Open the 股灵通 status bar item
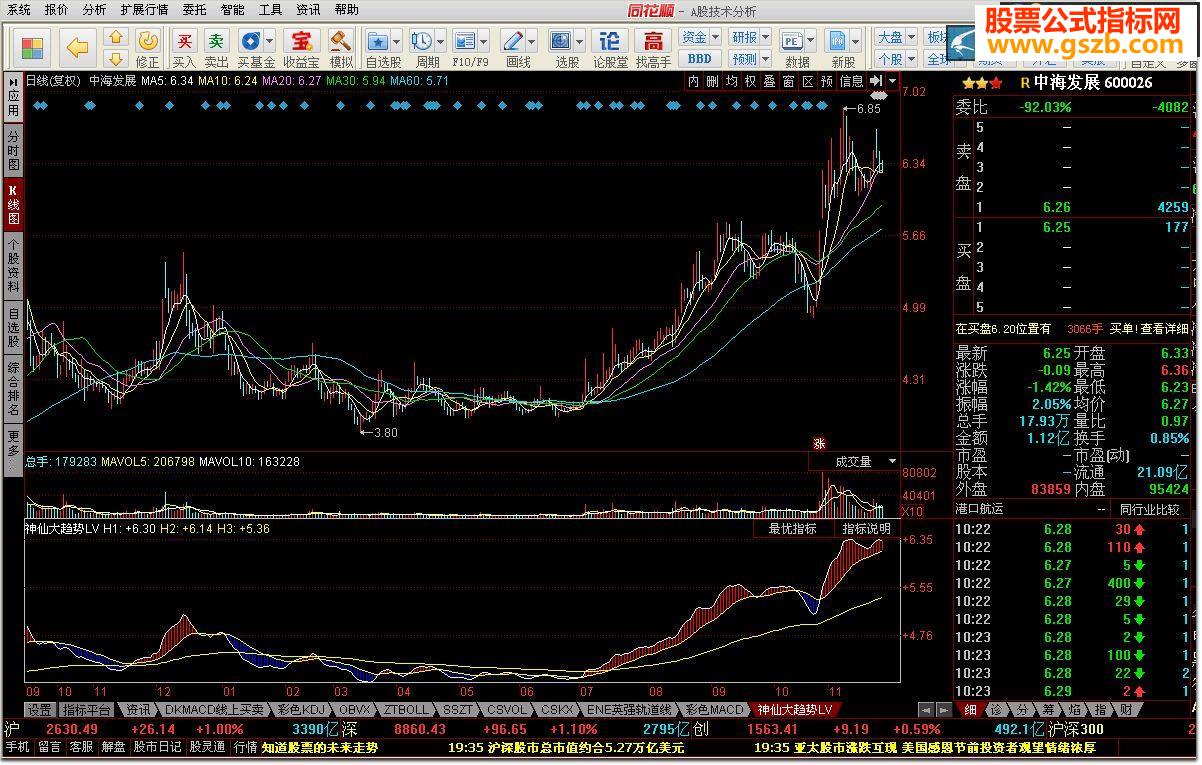 tap(208, 746)
